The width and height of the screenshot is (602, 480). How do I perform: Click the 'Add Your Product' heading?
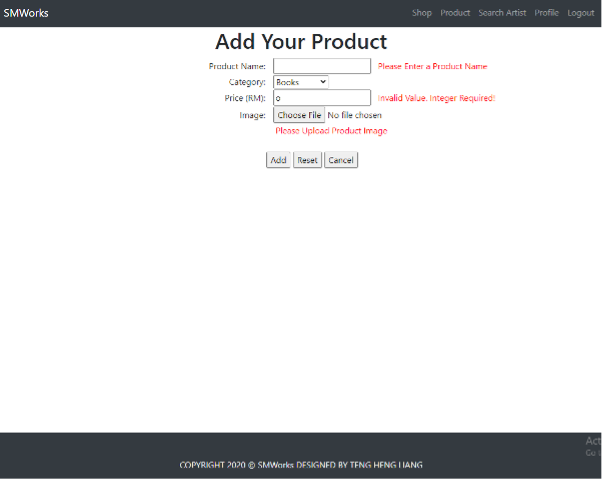point(301,41)
